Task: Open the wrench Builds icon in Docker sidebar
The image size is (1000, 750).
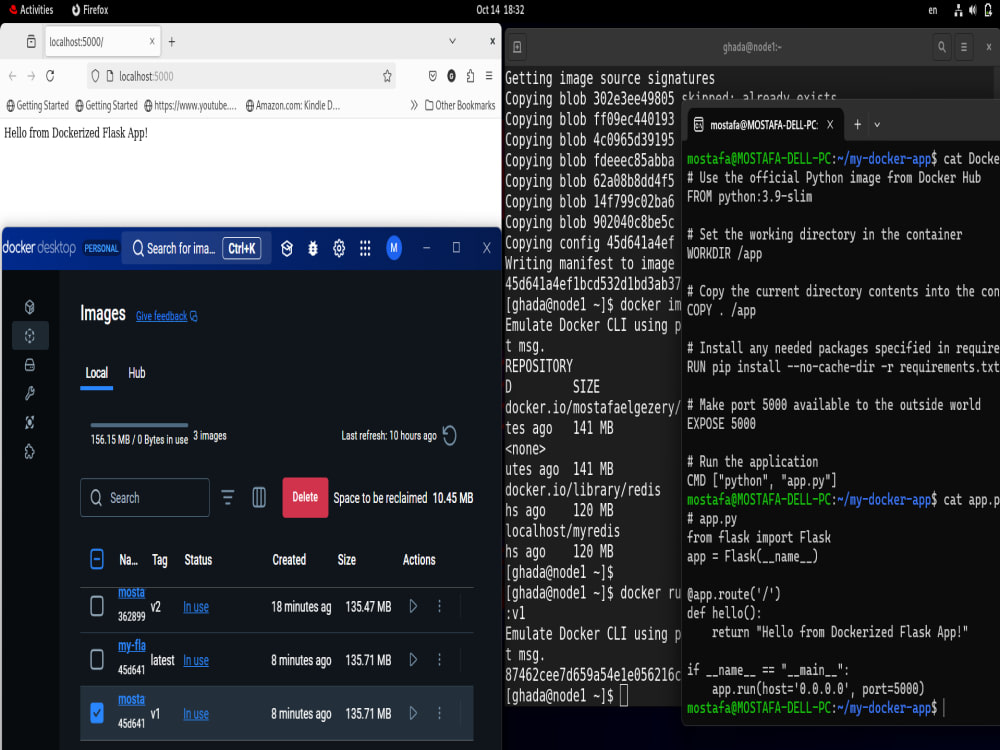Action: pyautogui.click(x=29, y=393)
